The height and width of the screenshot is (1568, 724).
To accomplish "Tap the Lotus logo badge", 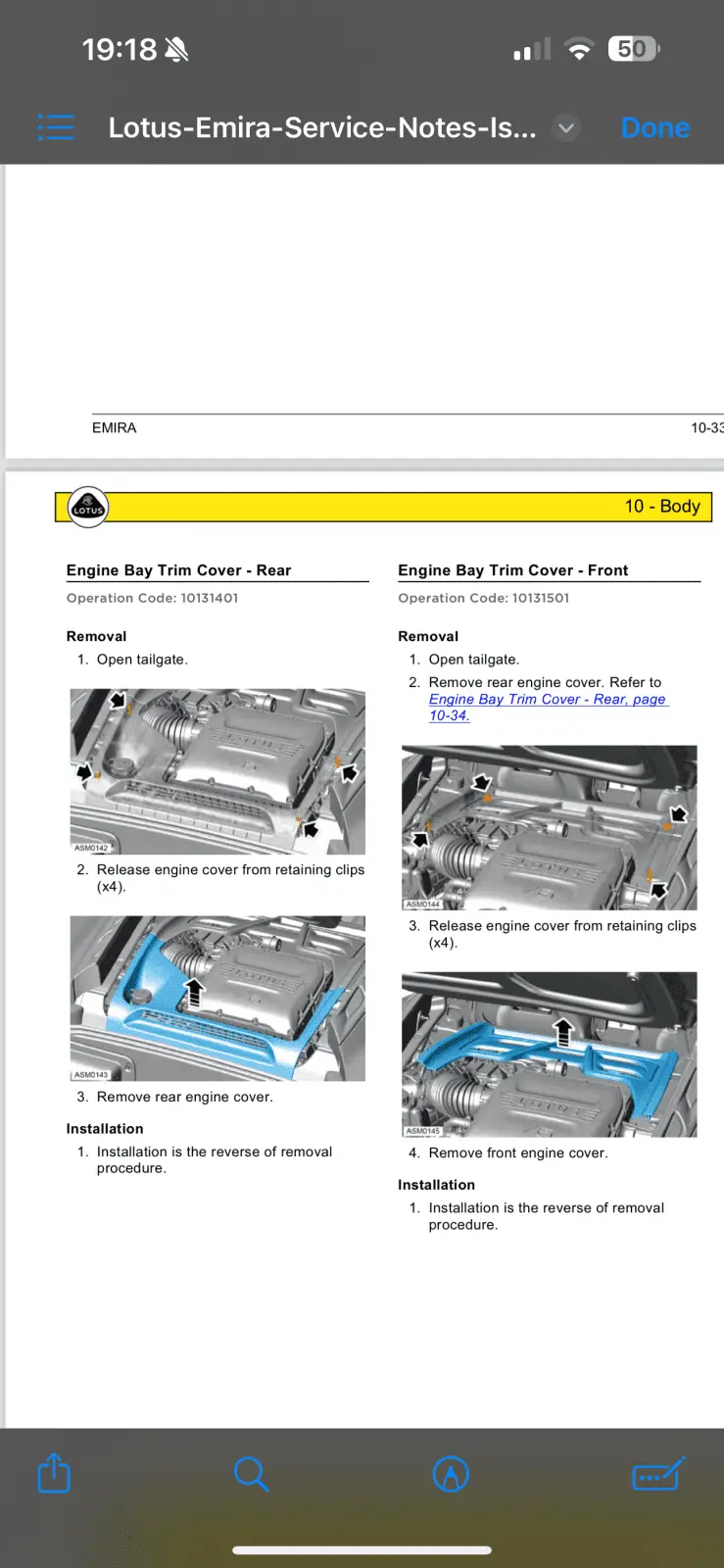I will pos(87,507).
